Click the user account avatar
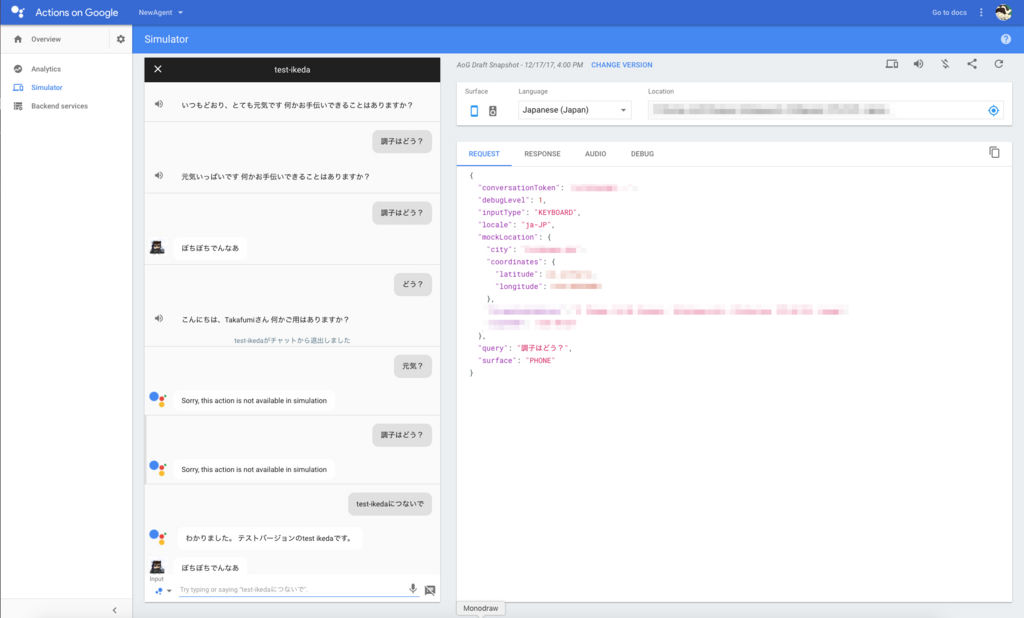Image resolution: width=1024 pixels, height=618 pixels. point(1003,12)
